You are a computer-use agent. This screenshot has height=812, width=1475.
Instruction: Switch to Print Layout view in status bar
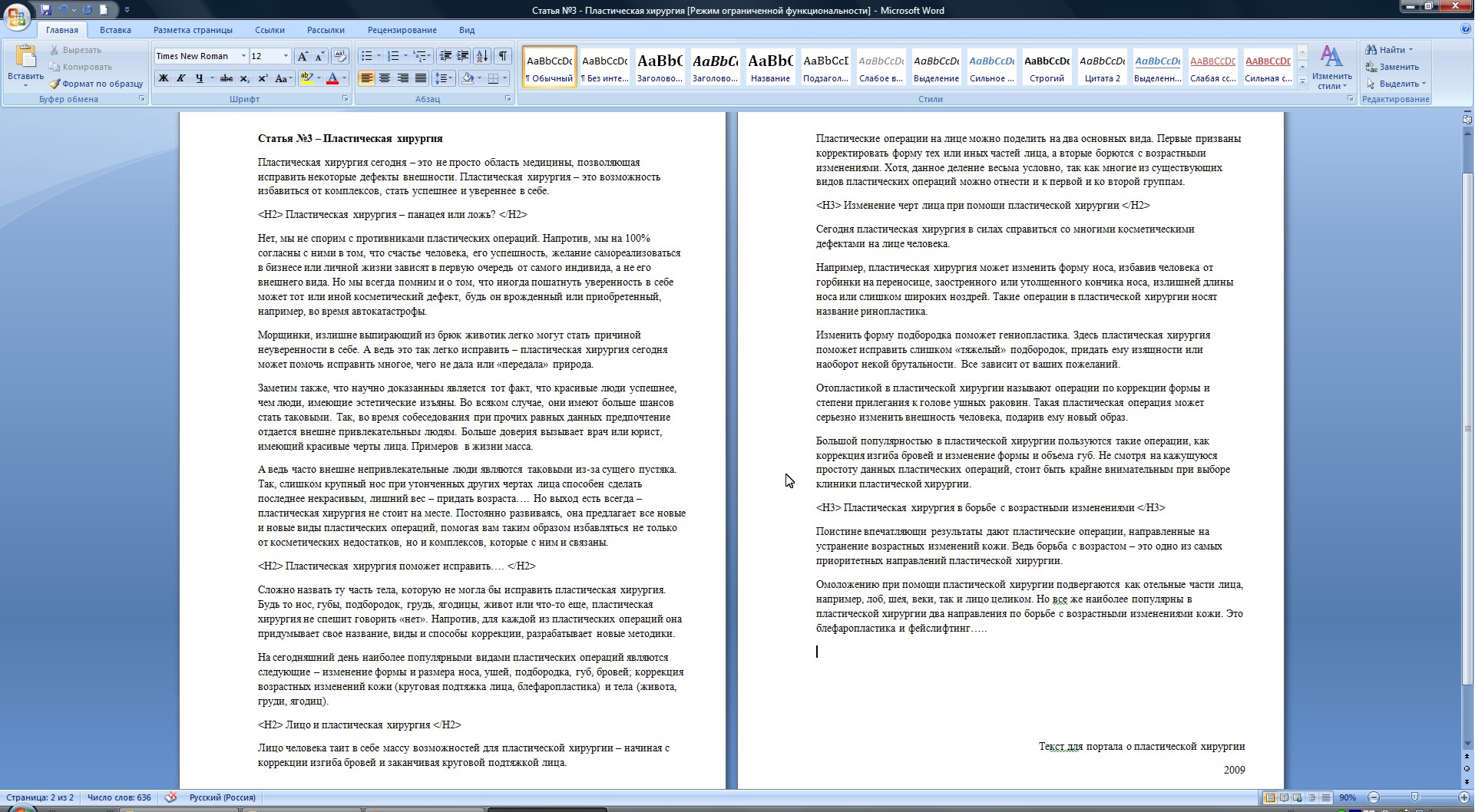pyautogui.click(x=1270, y=797)
